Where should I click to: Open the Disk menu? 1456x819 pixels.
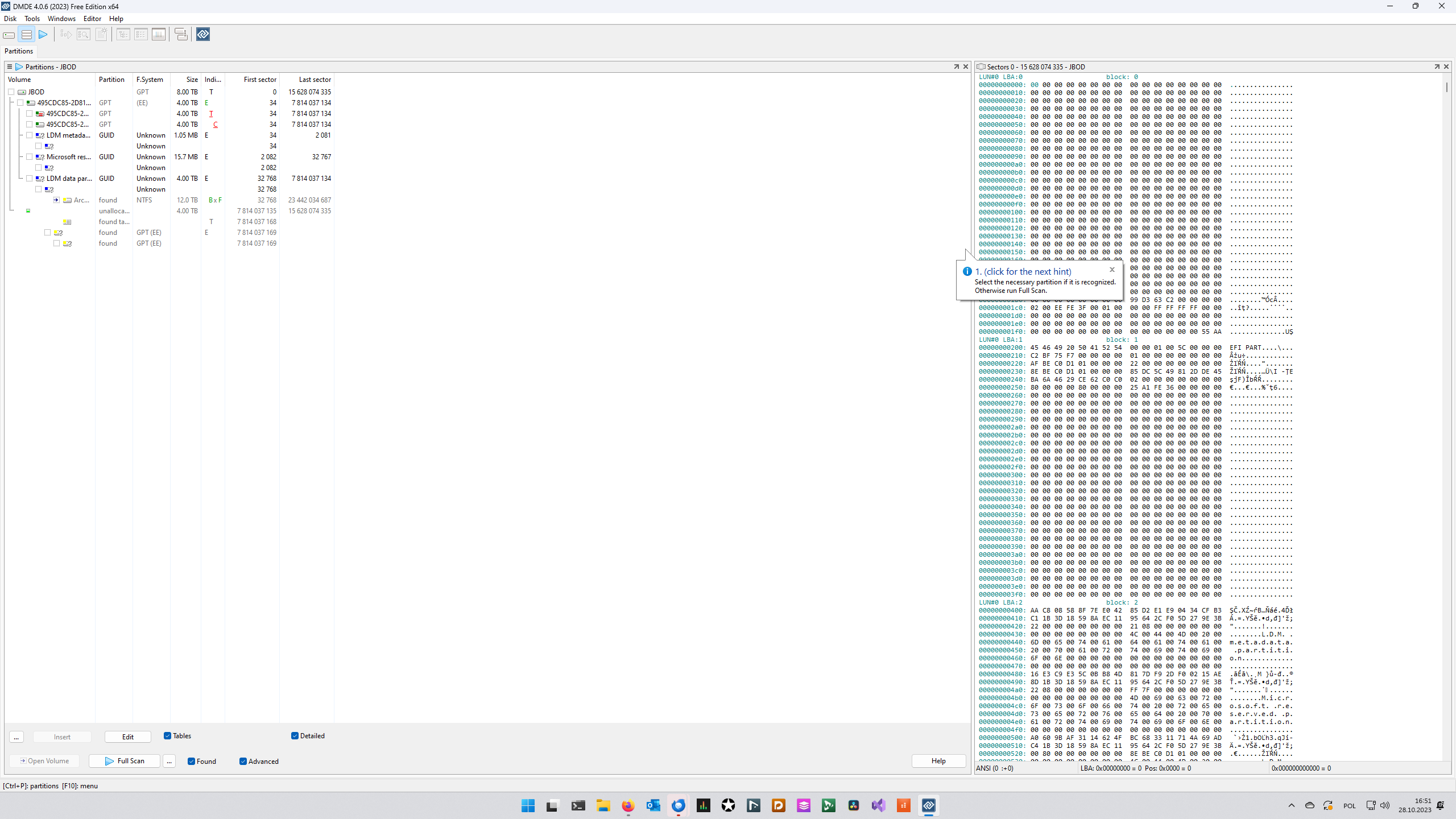pos(10,19)
